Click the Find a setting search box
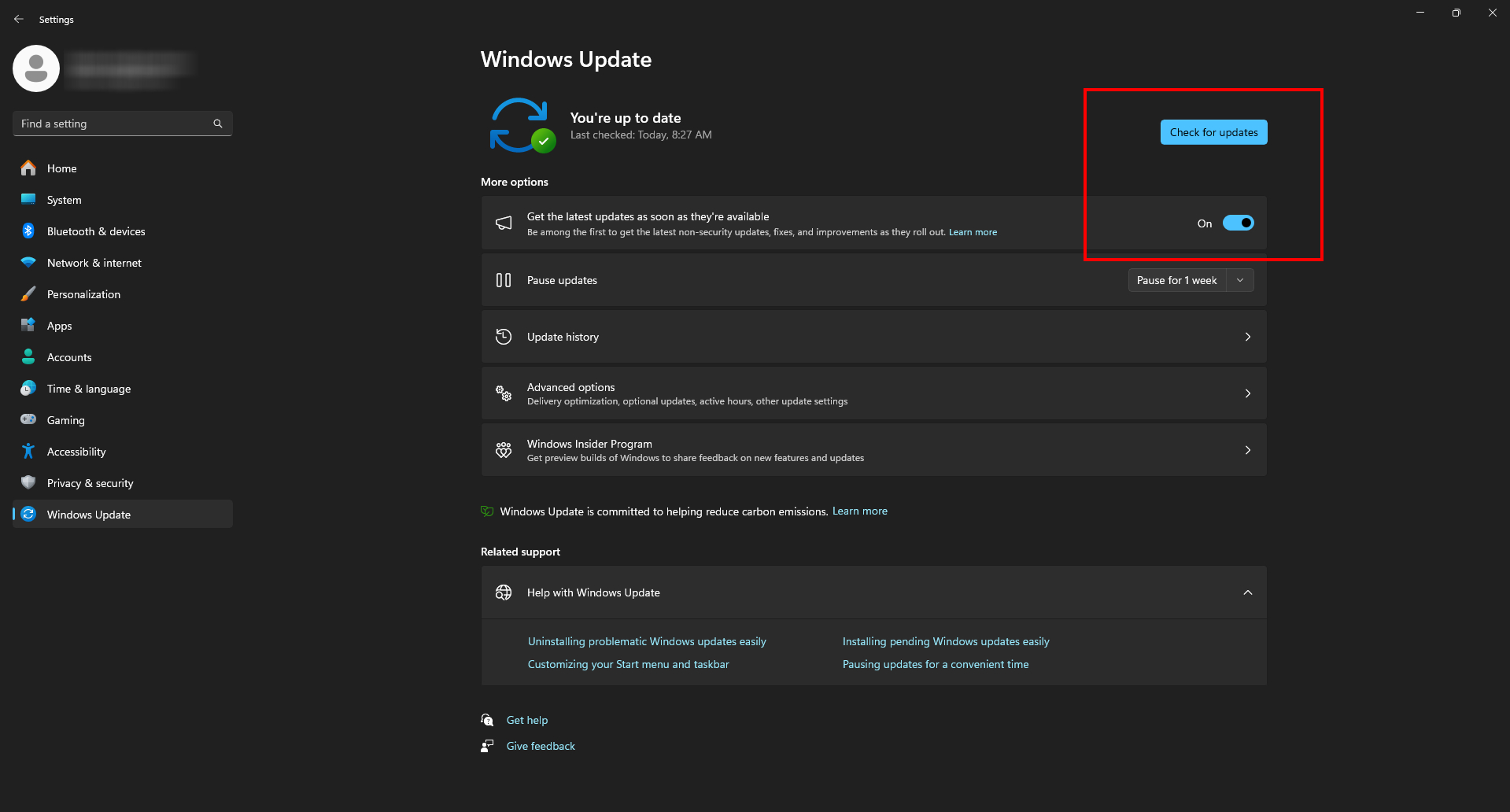The image size is (1510, 812). pos(123,124)
